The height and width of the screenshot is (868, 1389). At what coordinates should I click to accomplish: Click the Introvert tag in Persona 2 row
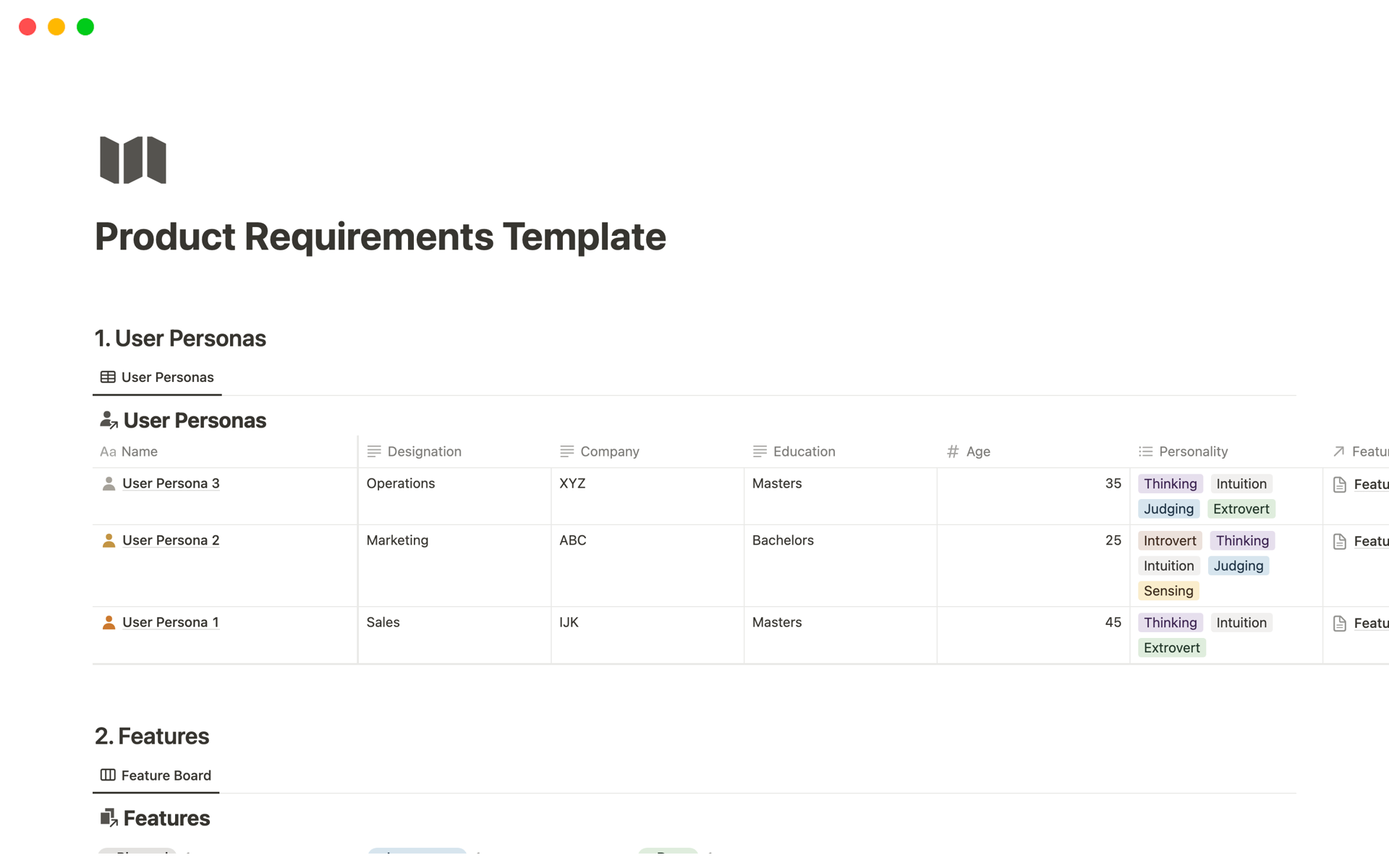(1169, 541)
